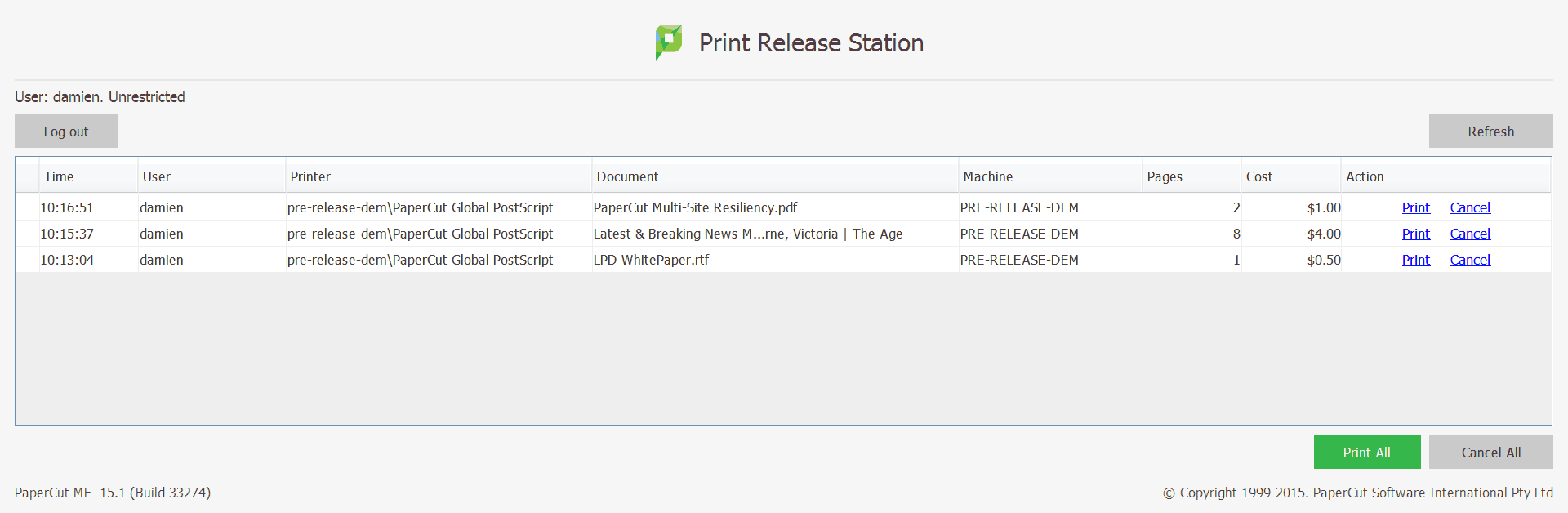Click document name Latest & Breaking News
This screenshot has height=513, width=1568.
[x=748, y=234]
